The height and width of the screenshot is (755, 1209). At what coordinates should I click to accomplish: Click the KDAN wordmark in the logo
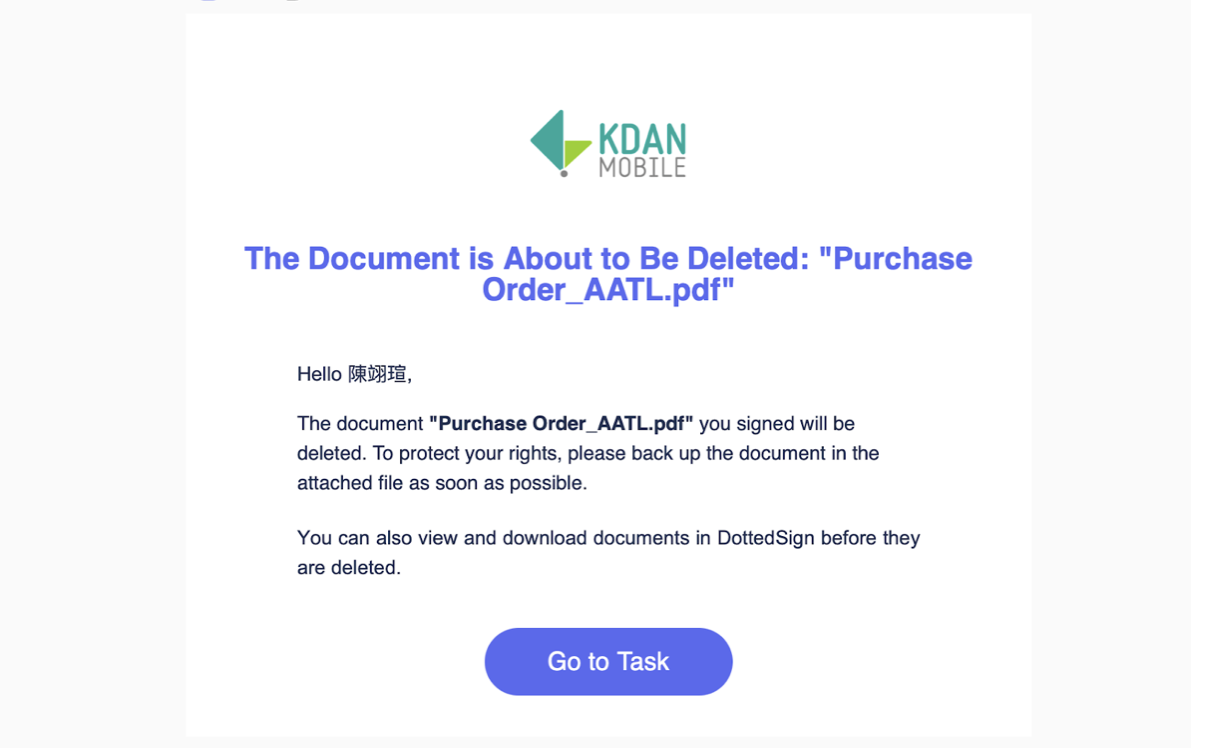click(x=642, y=138)
